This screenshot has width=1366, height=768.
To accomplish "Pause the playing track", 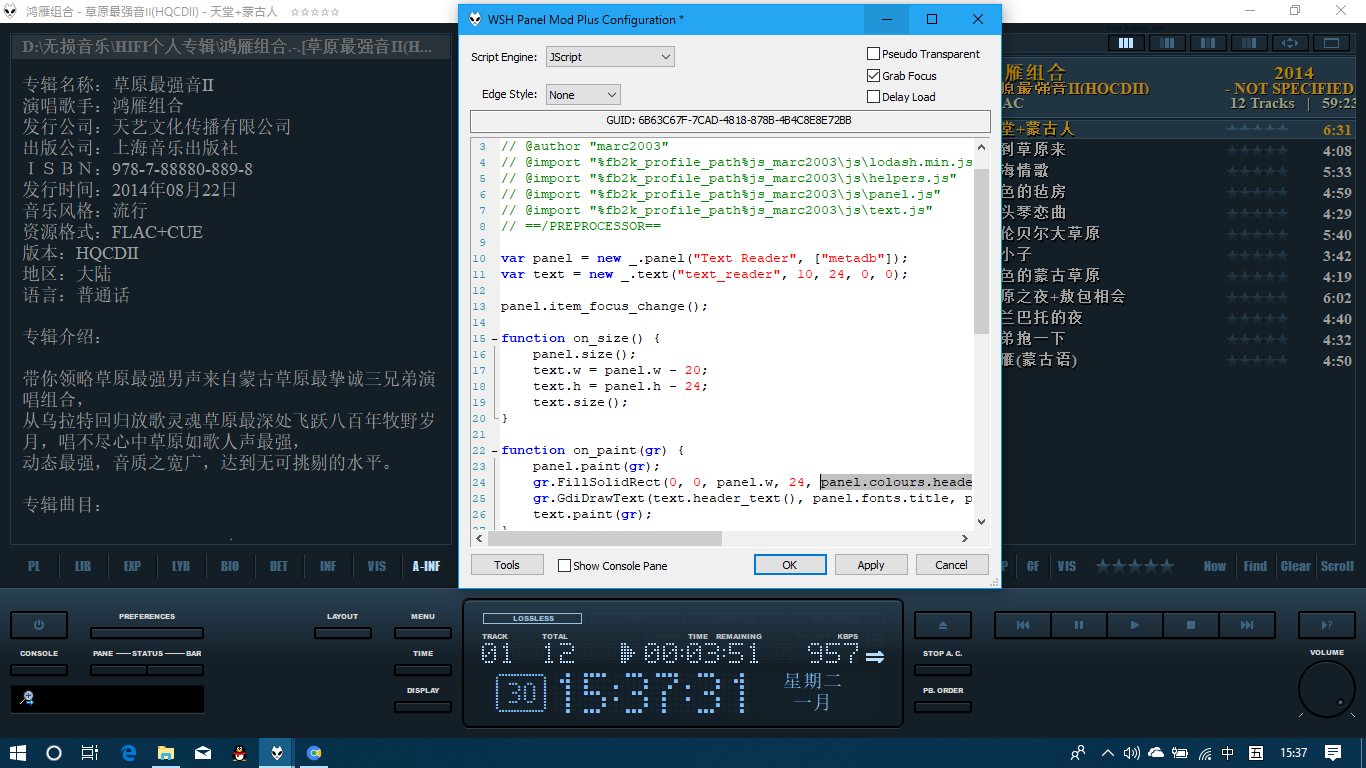I will (1078, 625).
